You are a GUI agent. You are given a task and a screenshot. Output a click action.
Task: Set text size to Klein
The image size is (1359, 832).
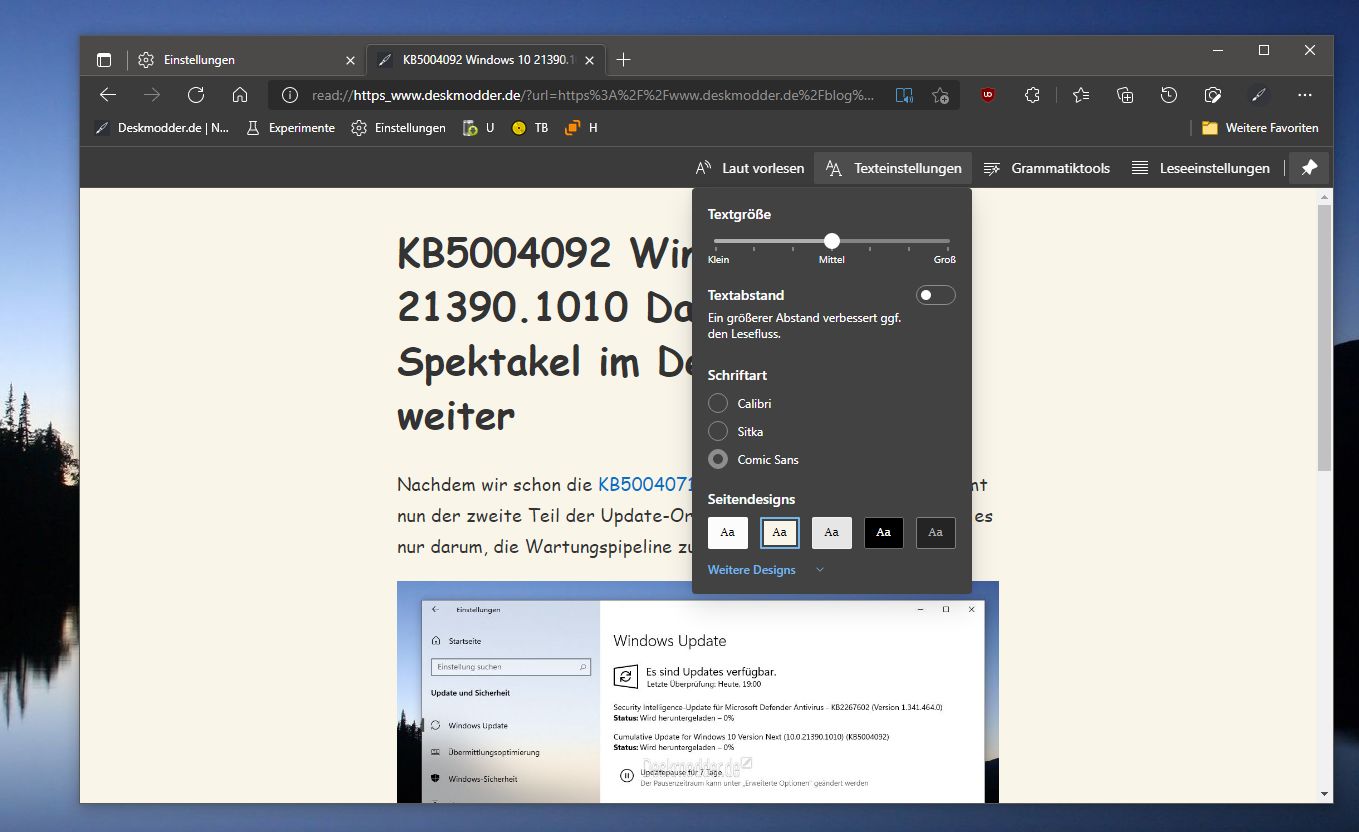(x=718, y=259)
